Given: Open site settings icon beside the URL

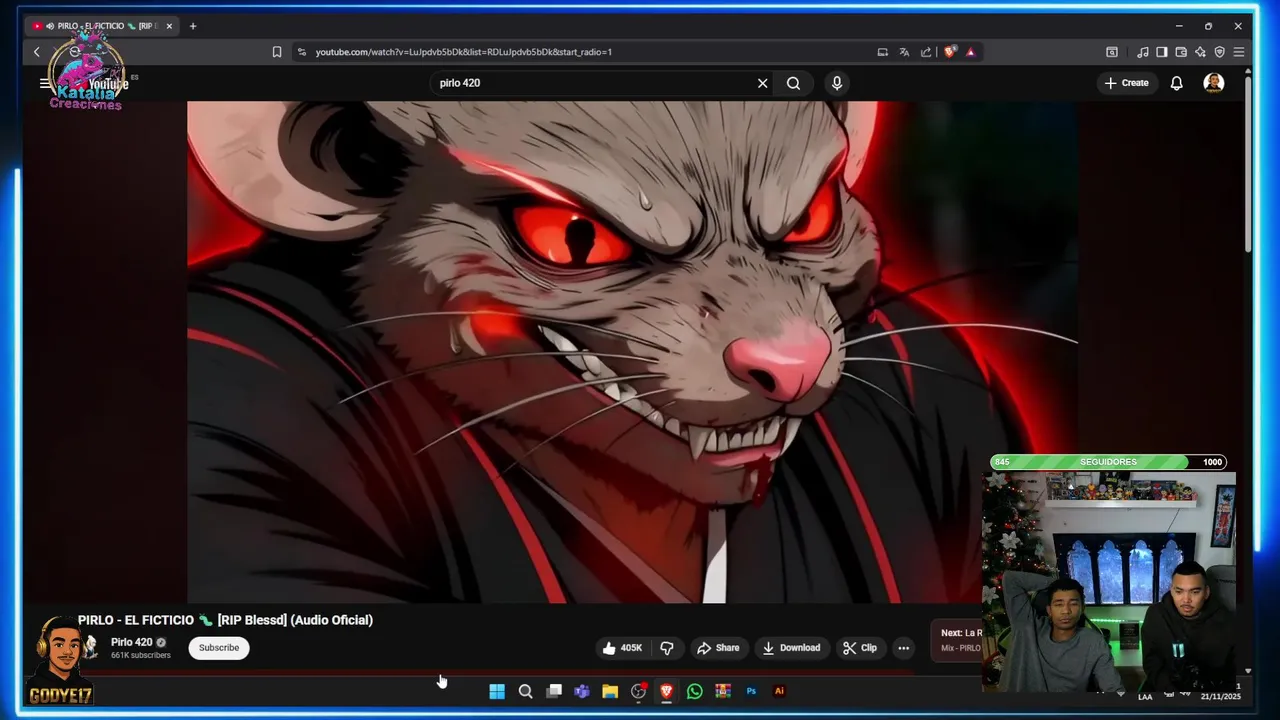Looking at the screenshot, I should pyautogui.click(x=301, y=52).
